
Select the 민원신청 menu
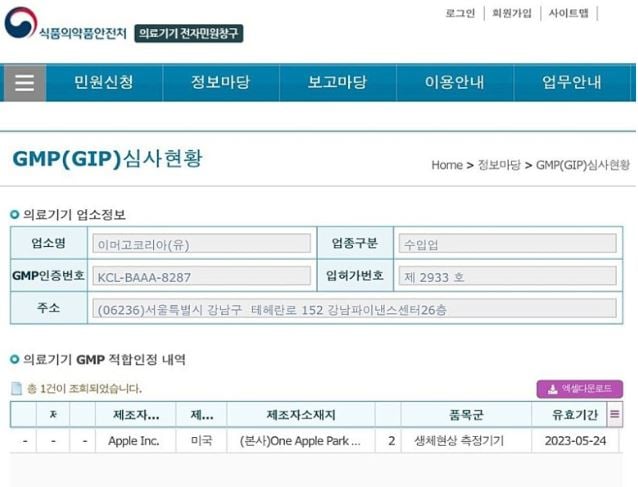click(x=104, y=82)
